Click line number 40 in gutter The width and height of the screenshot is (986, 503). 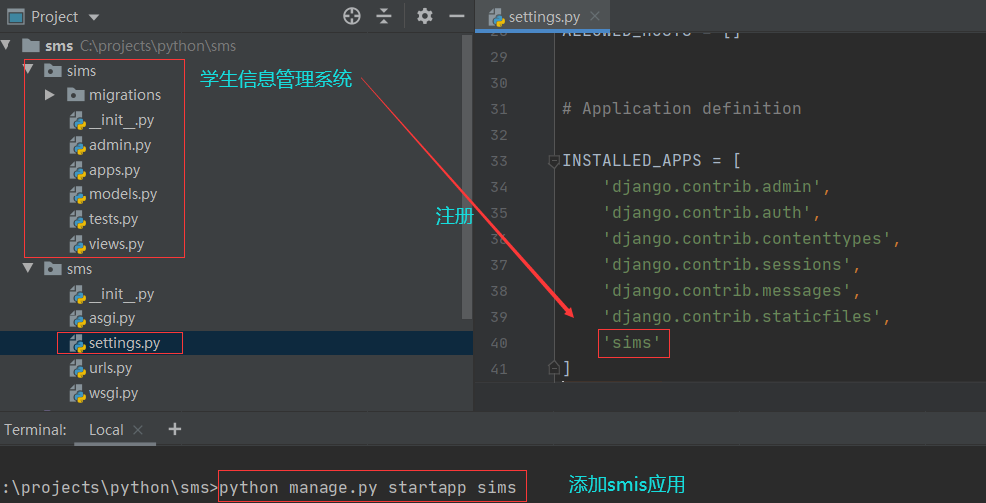click(x=498, y=343)
